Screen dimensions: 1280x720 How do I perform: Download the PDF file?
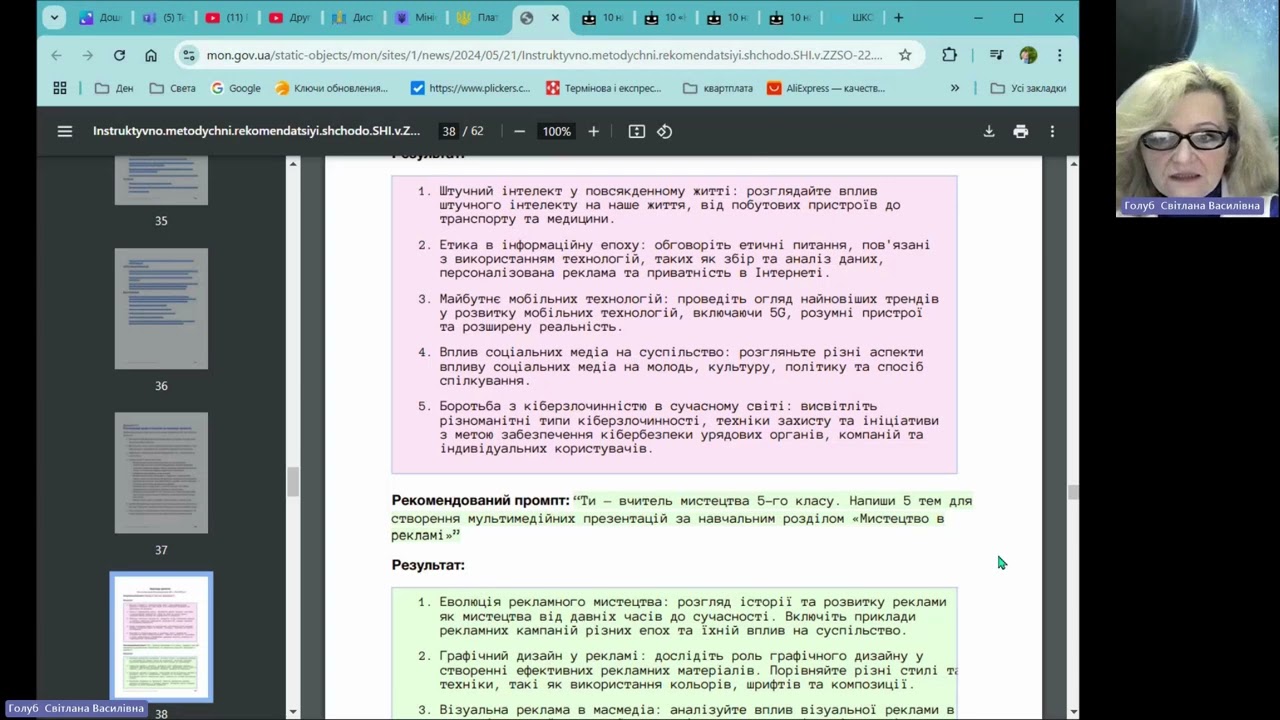click(989, 131)
